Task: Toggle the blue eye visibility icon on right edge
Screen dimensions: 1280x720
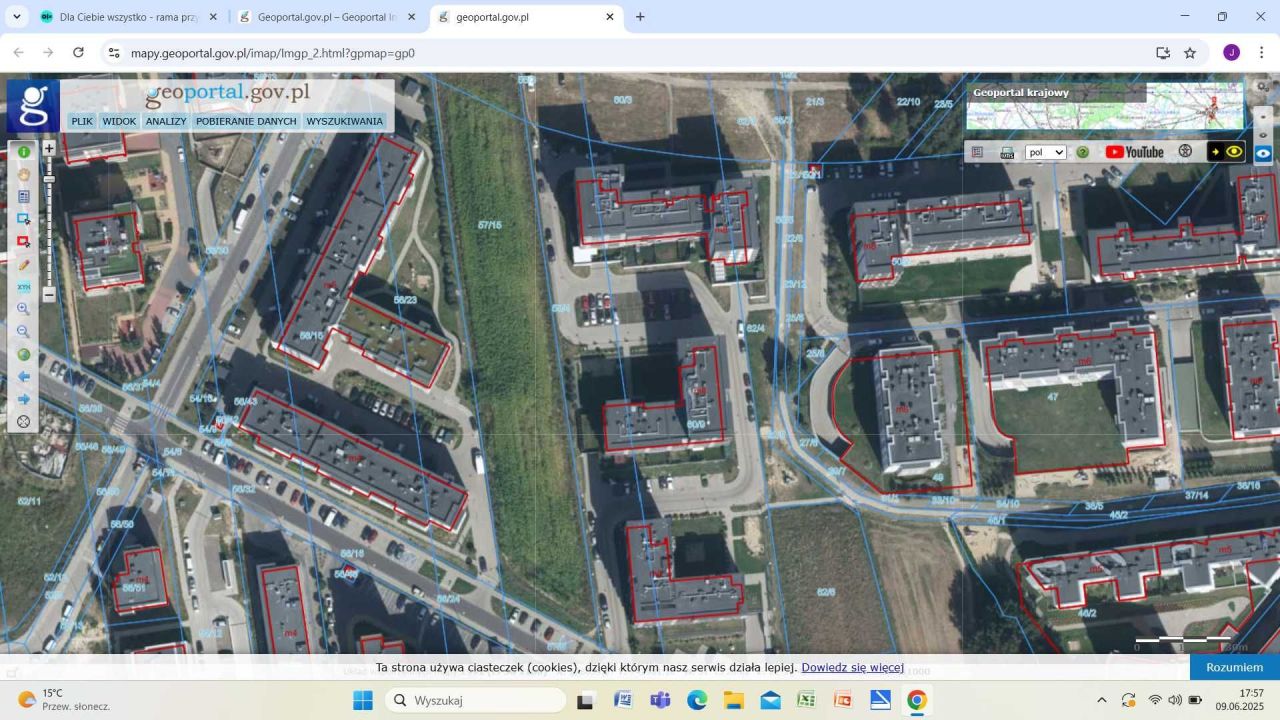Action: 1263,153
